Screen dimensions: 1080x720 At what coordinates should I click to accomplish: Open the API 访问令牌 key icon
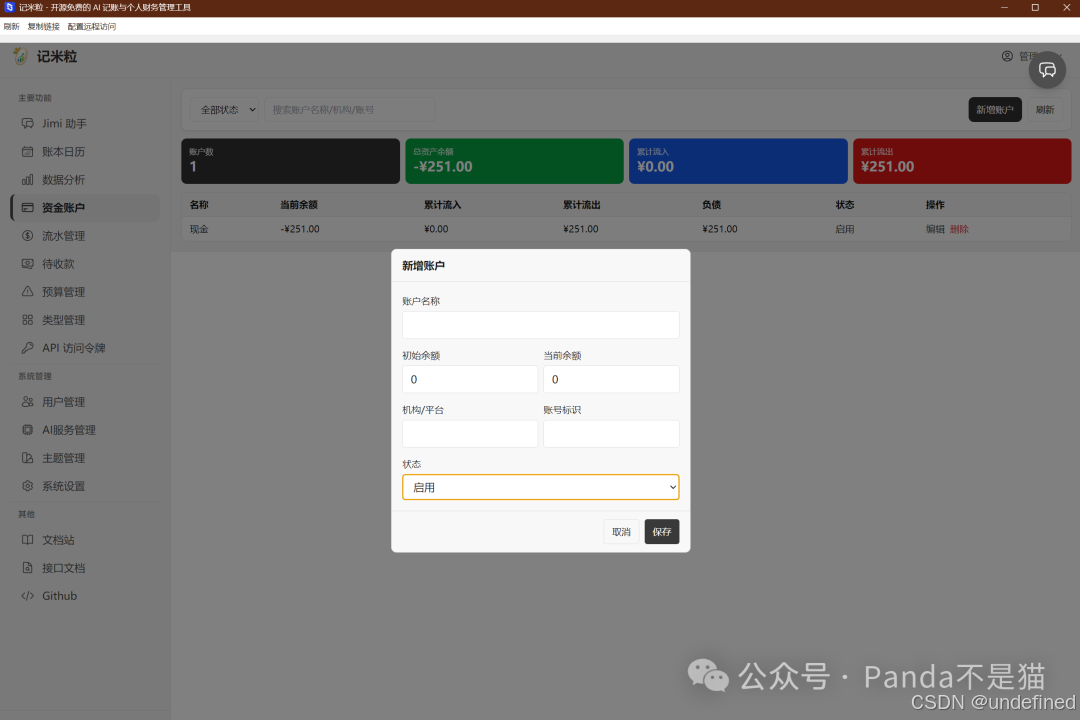[x=28, y=348]
